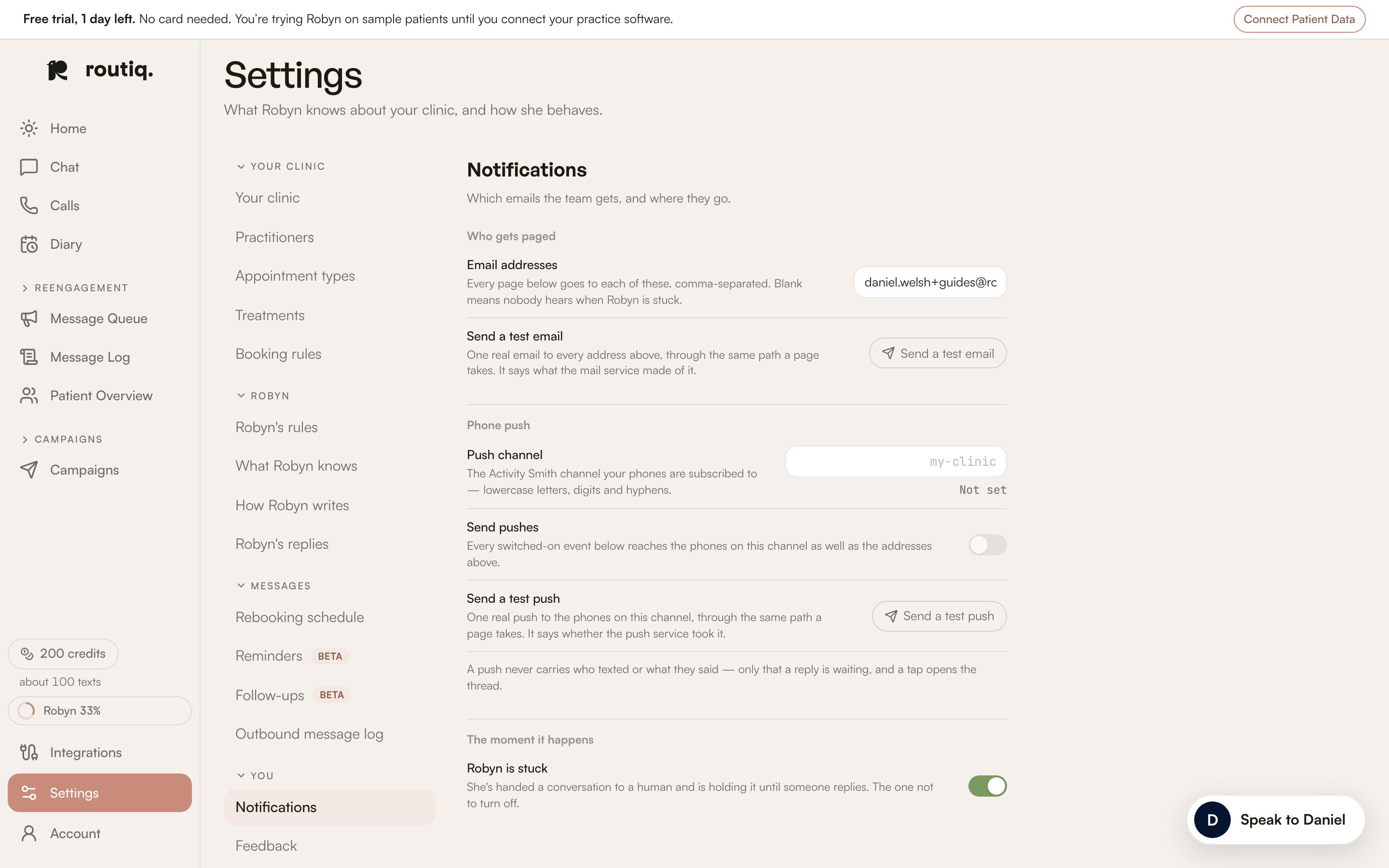Click the 200 credits pill
The width and height of the screenshot is (1389, 868).
pyautogui.click(x=63, y=653)
